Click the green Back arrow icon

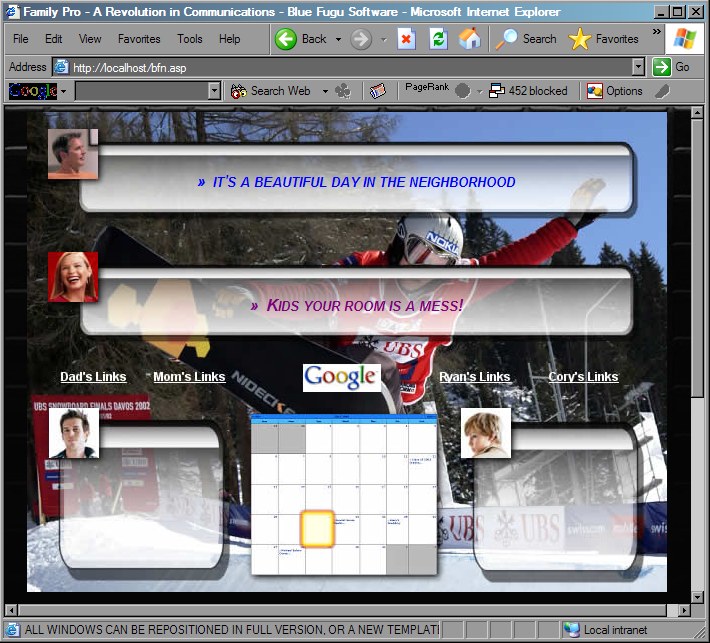tap(286, 39)
